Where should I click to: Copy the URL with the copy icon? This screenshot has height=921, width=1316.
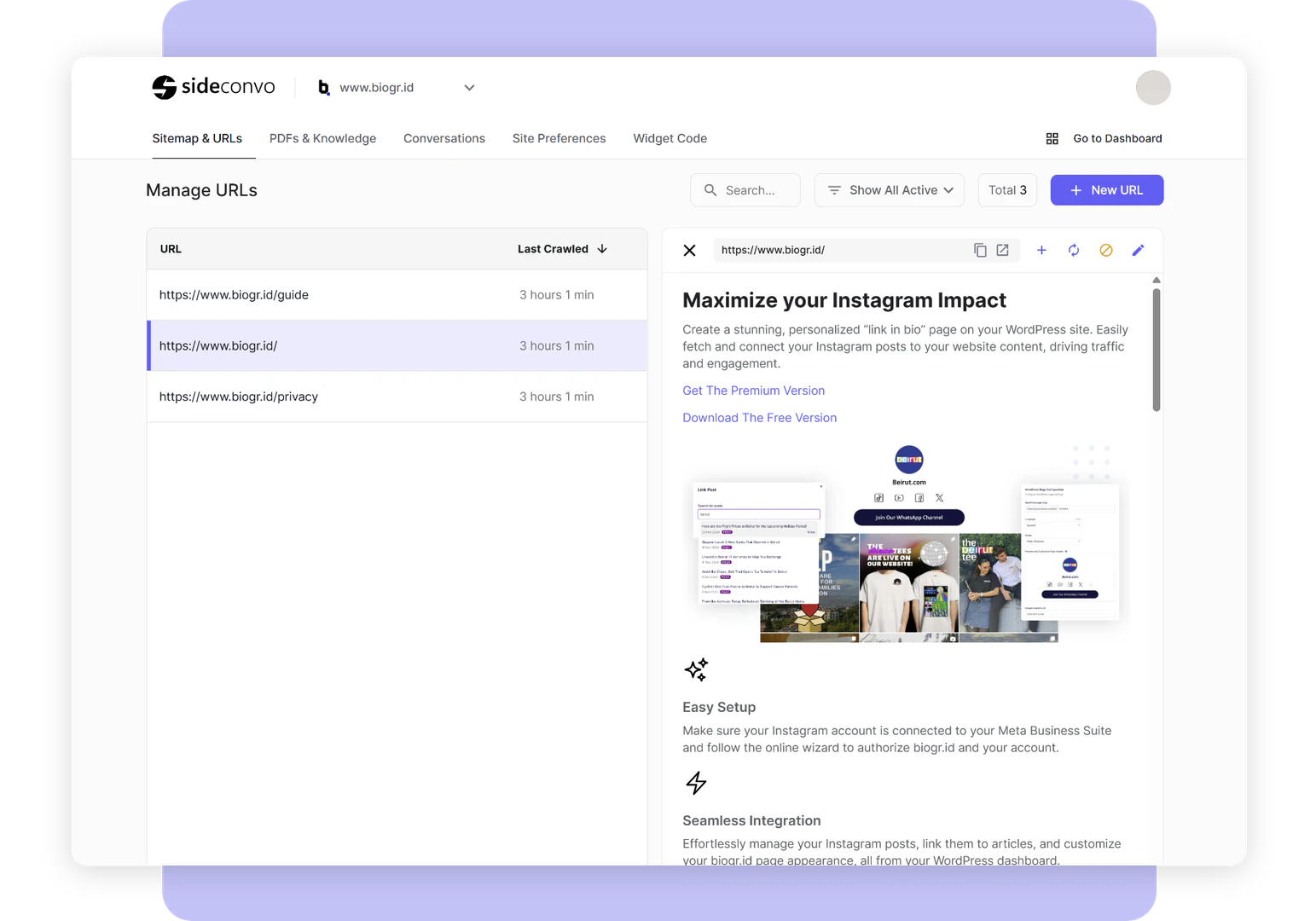980,250
